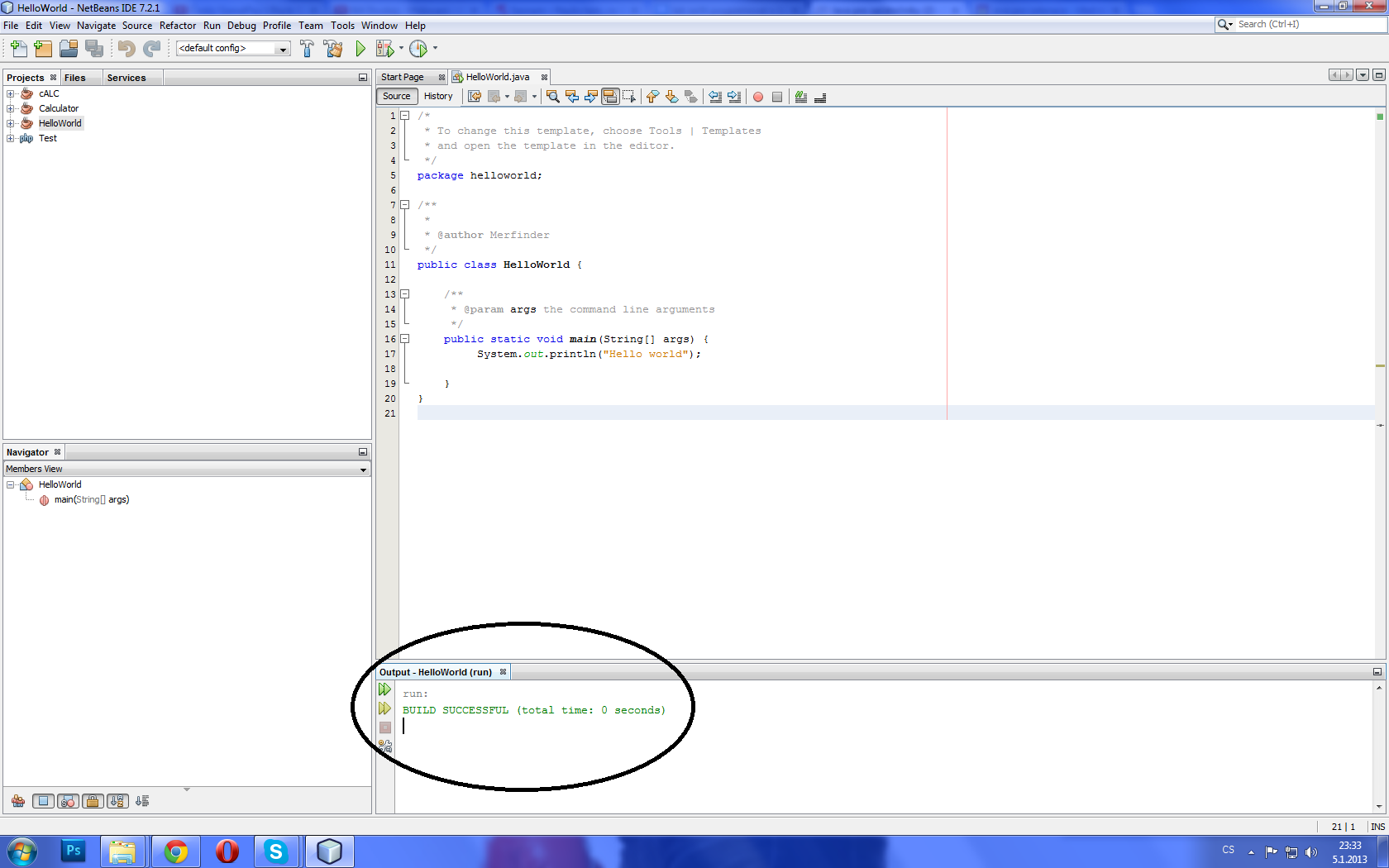Viewport: 1389px width, 868px height.
Task: Collapse HelloWorld class node in Navigator
Action: point(11,485)
